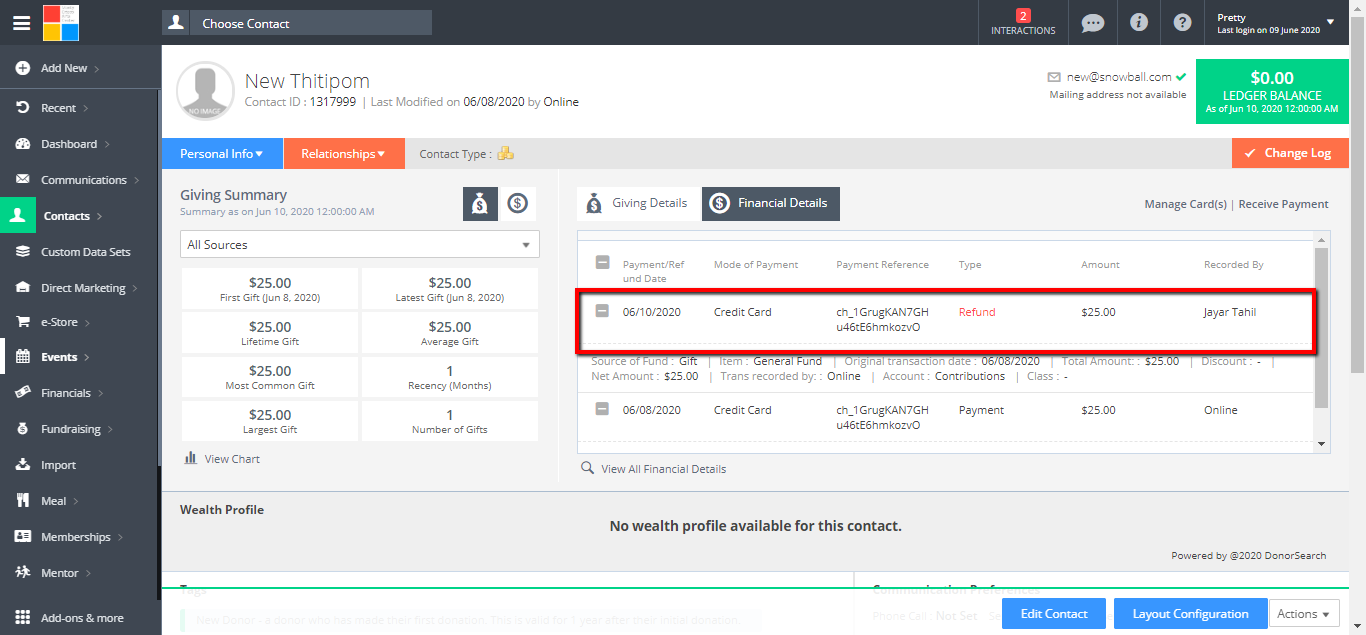Image resolution: width=1366 pixels, height=635 pixels.
Task: Select the money bag giving summary icon
Action: pyautogui.click(x=480, y=204)
